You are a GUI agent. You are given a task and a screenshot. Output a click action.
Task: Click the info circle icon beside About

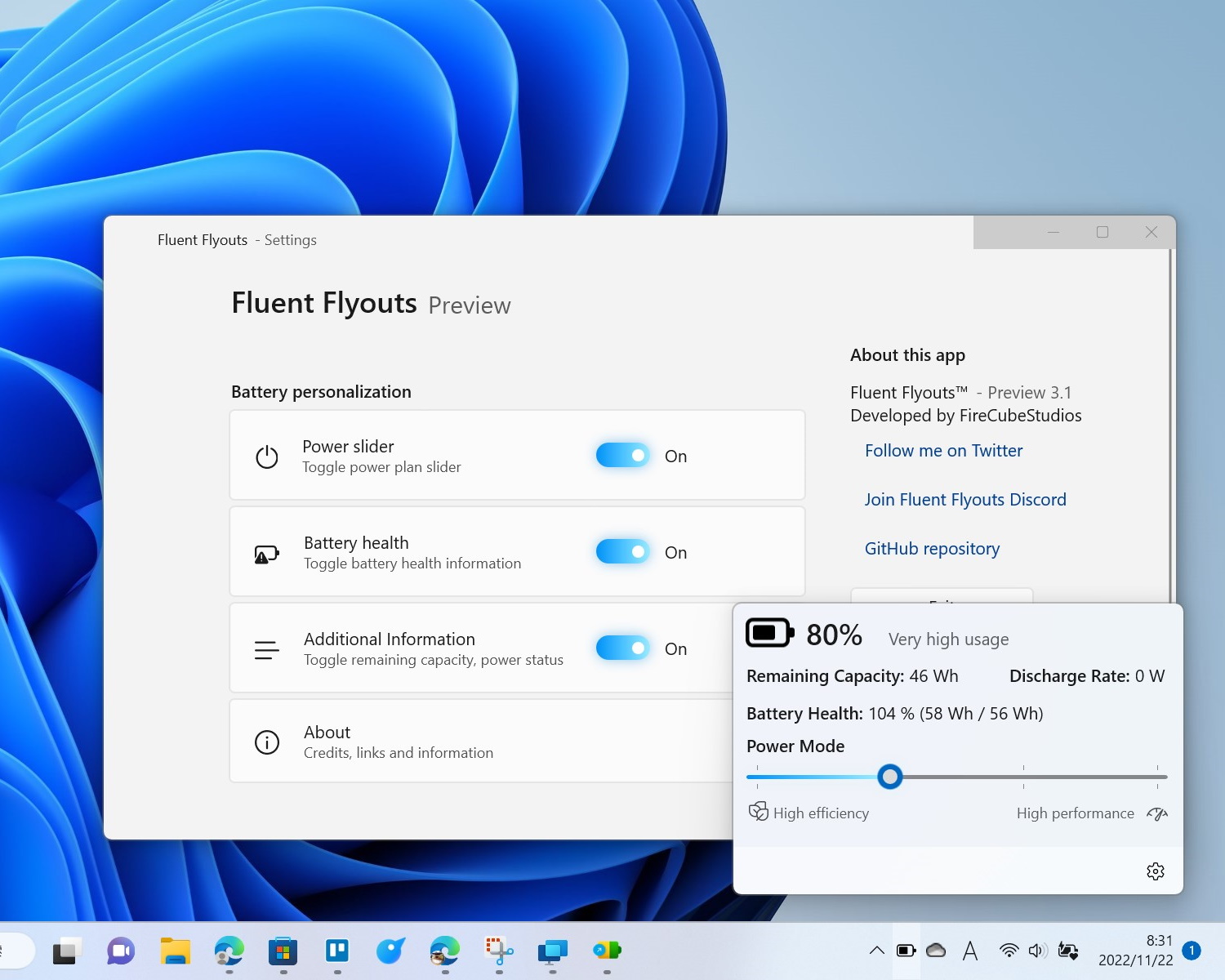(x=267, y=742)
